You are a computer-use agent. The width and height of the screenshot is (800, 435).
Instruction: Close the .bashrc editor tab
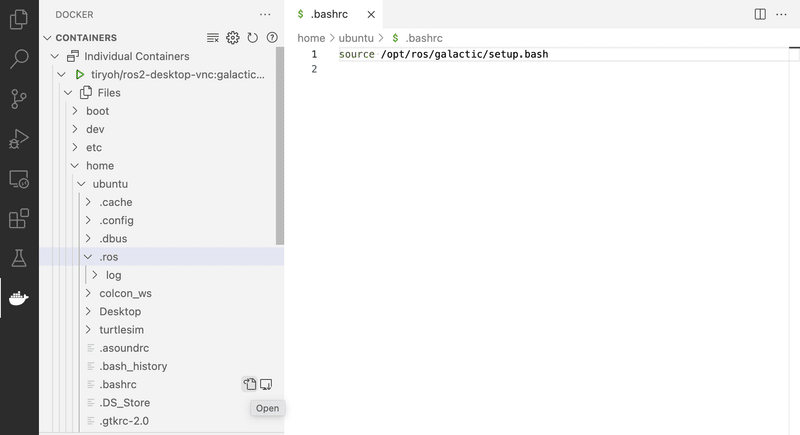click(x=371, y=14)
